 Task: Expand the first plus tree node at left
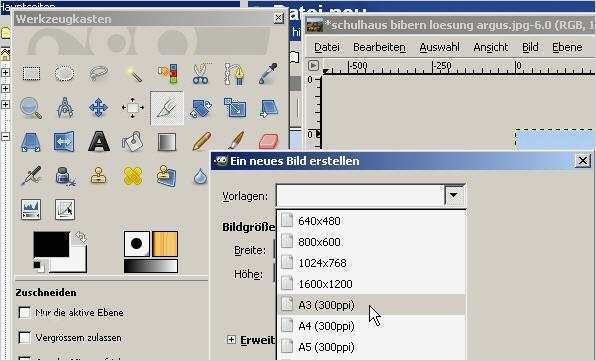[6, 72]
